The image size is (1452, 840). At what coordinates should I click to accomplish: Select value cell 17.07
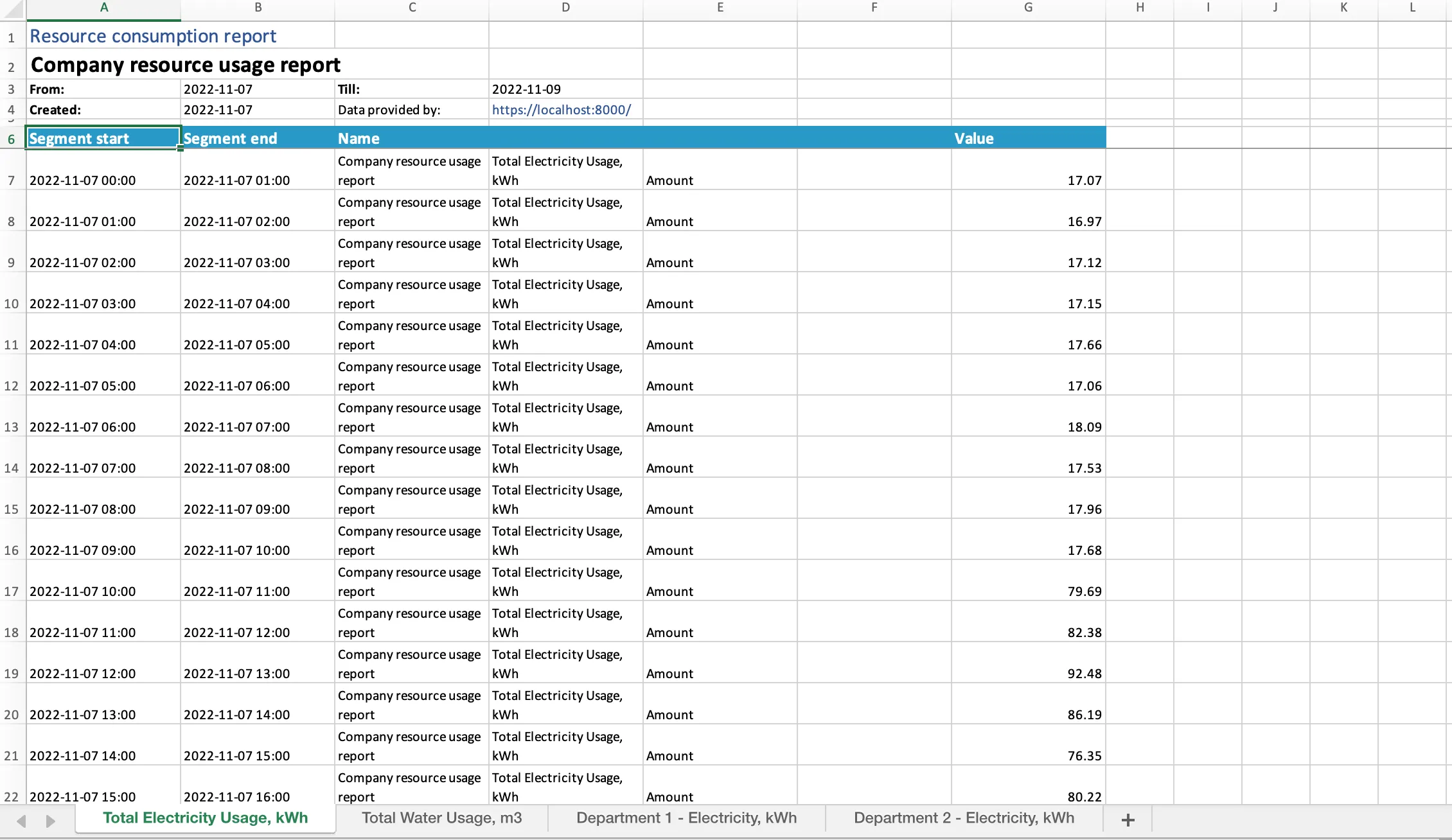(1029, 170)
